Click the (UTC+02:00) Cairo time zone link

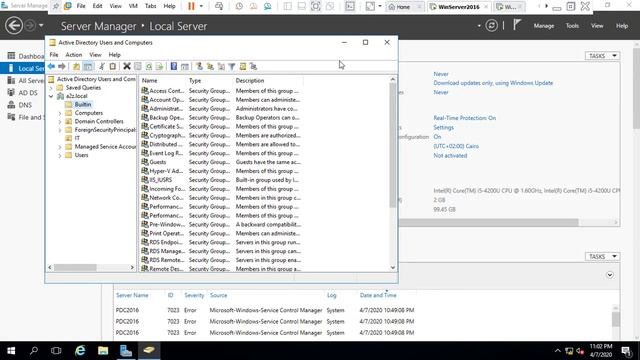(456, 146)
